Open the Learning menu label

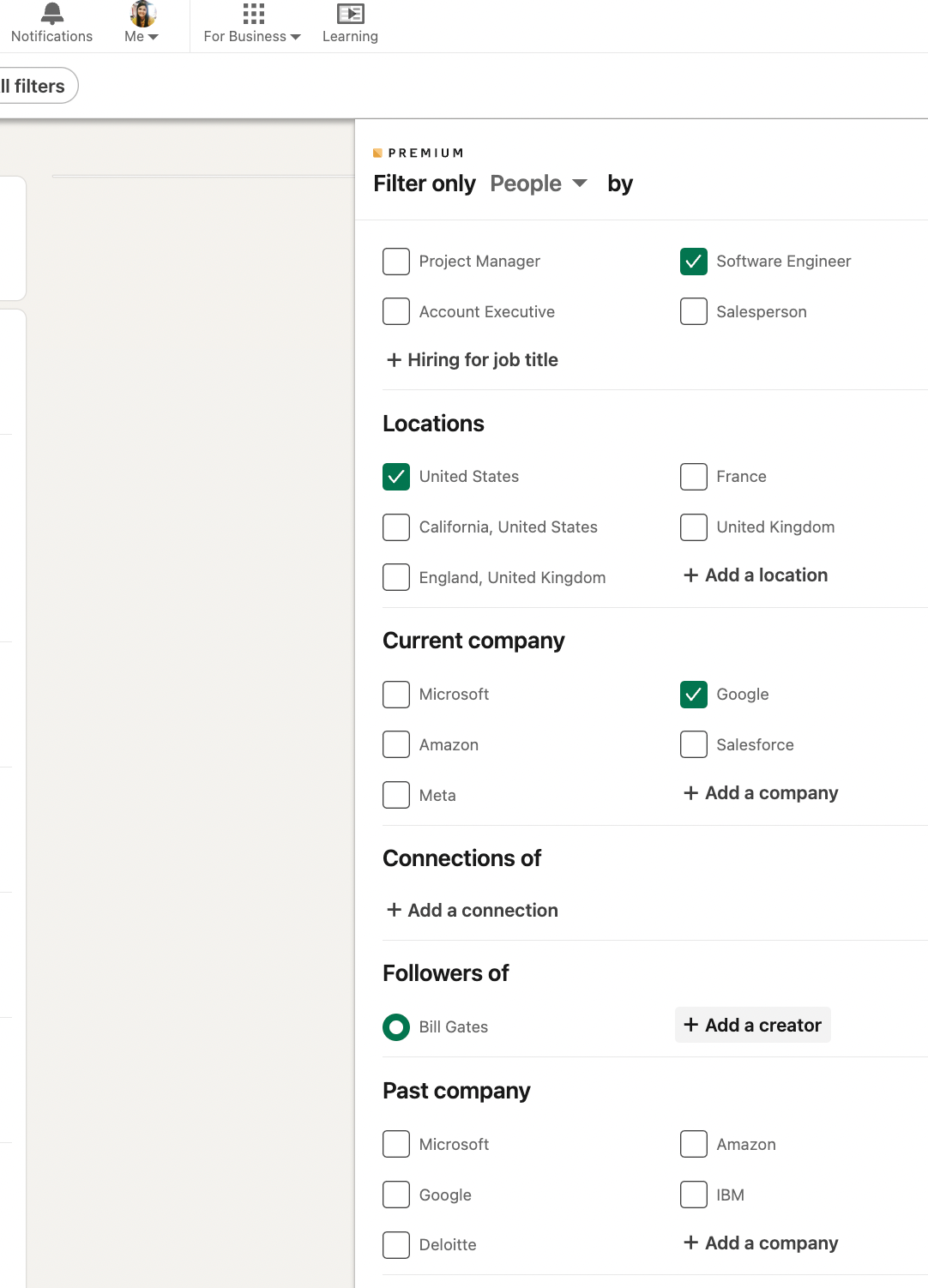pos(350,37)
